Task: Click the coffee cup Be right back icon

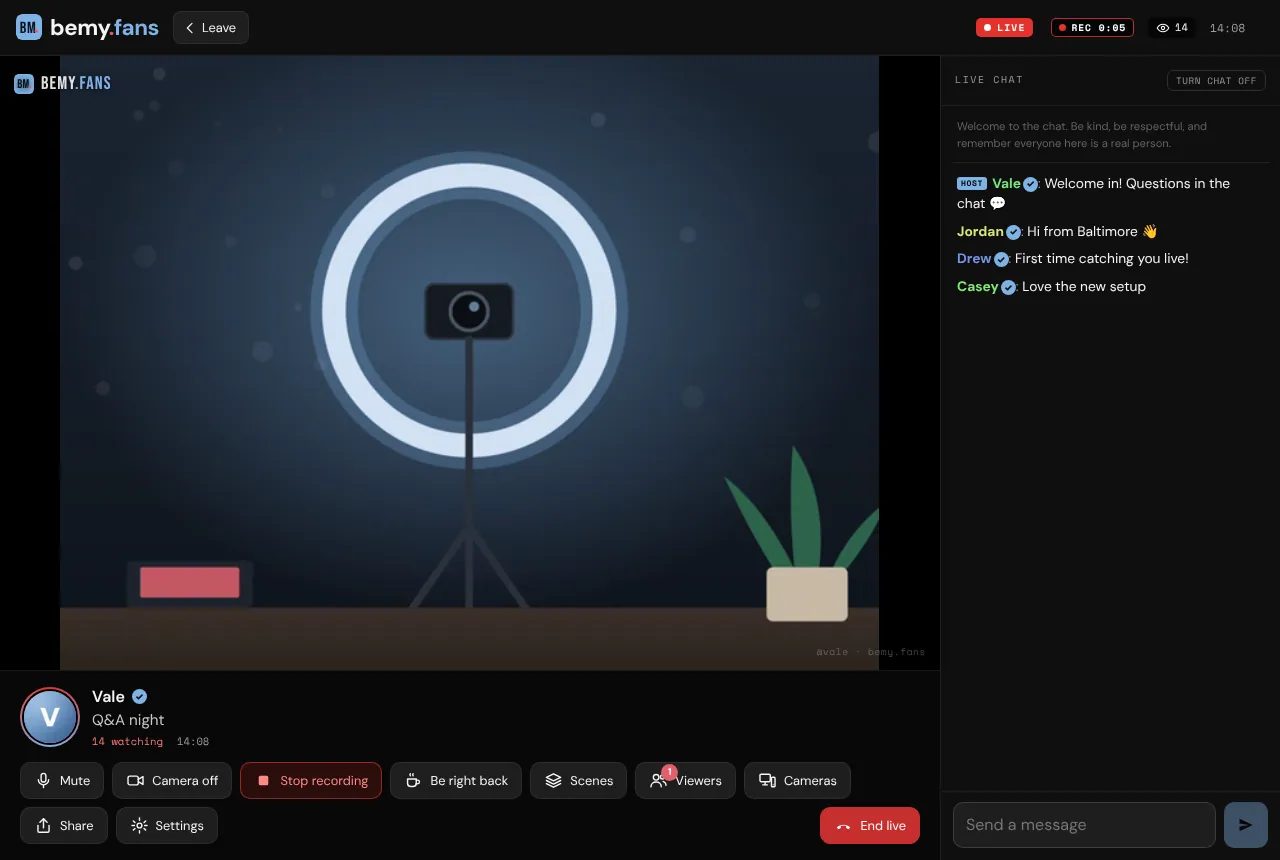Action: 413,781
